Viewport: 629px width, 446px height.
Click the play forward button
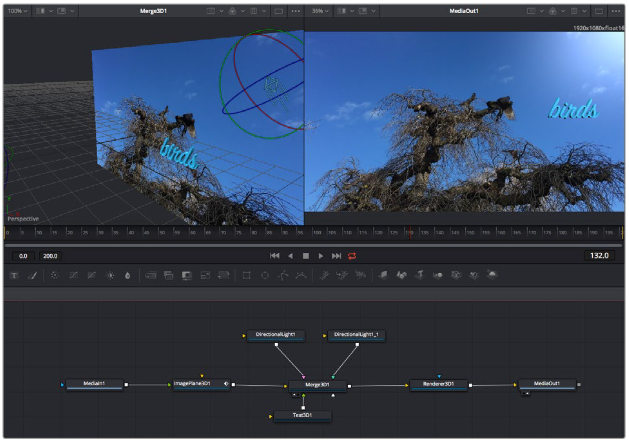321,256
